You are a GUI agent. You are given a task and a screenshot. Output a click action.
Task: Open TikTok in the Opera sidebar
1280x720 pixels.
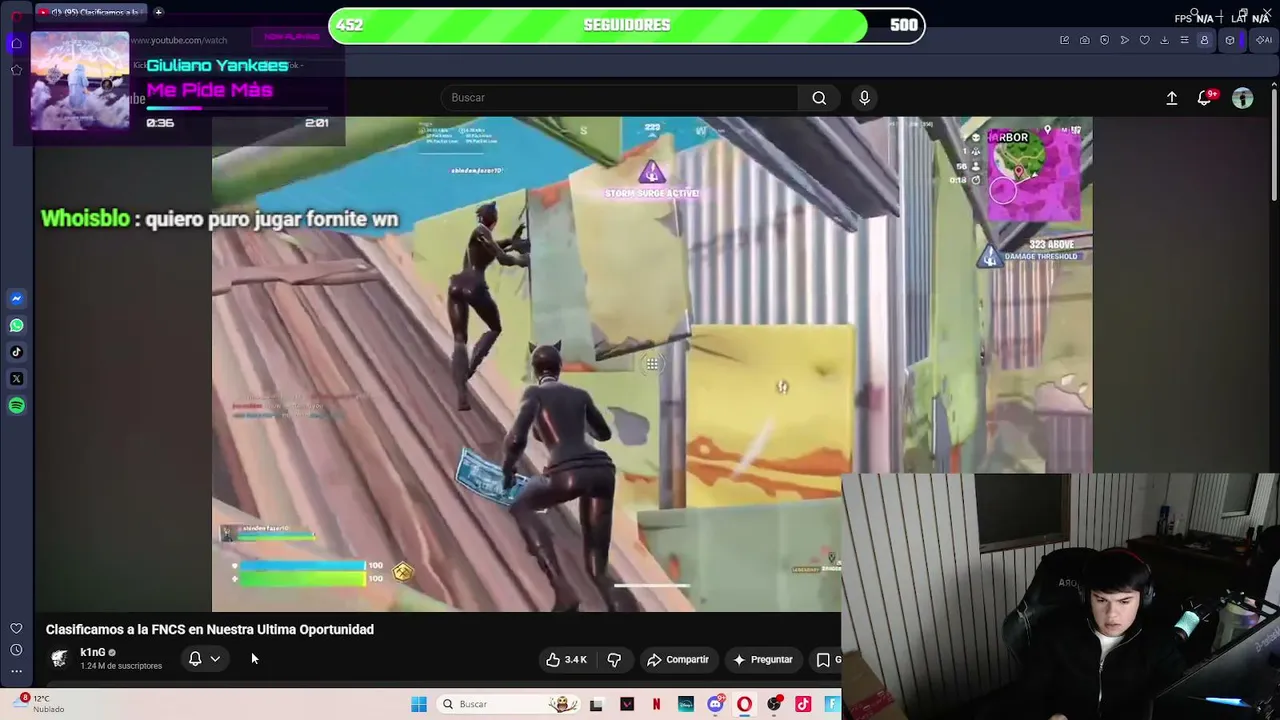point(16,352)
